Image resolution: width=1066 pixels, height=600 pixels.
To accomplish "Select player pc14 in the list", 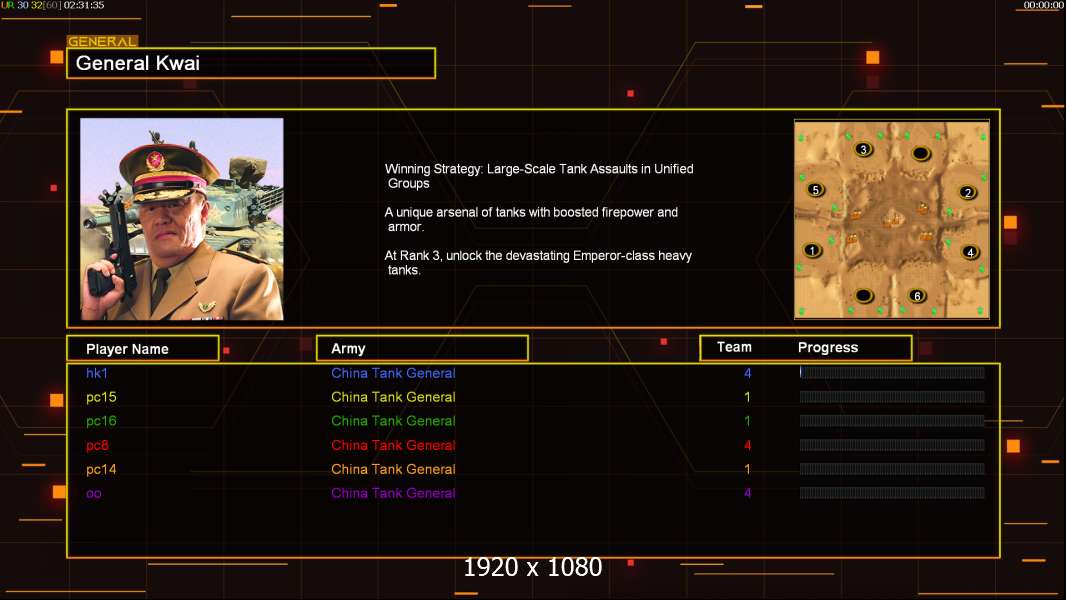I will click(101, 469).
